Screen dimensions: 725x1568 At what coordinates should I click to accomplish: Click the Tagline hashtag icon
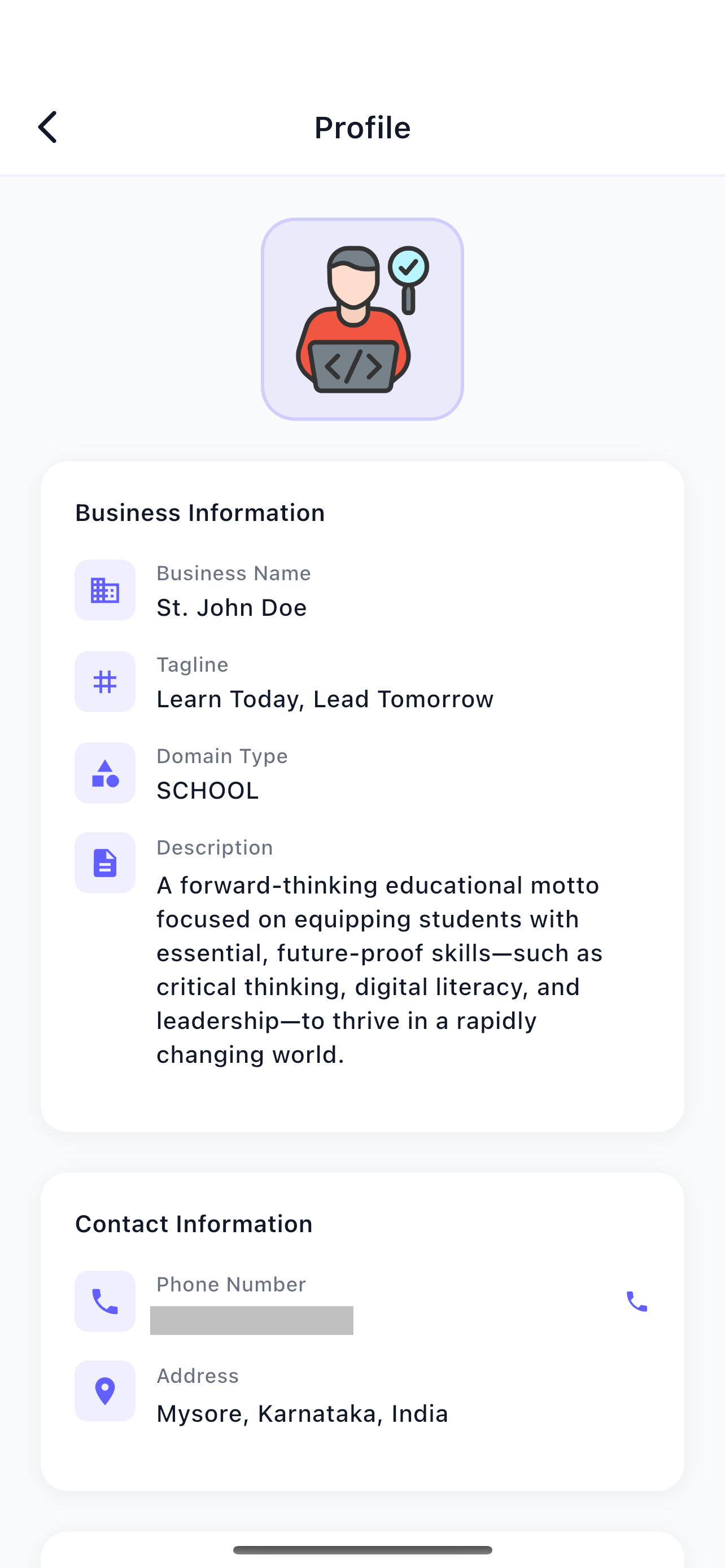[104, 682]
